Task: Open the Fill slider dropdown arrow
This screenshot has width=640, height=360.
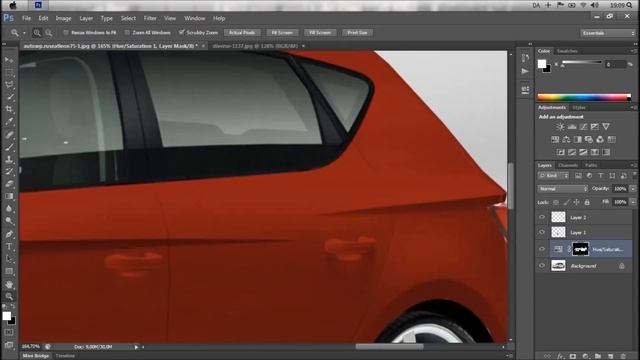Action: (633, 202)
